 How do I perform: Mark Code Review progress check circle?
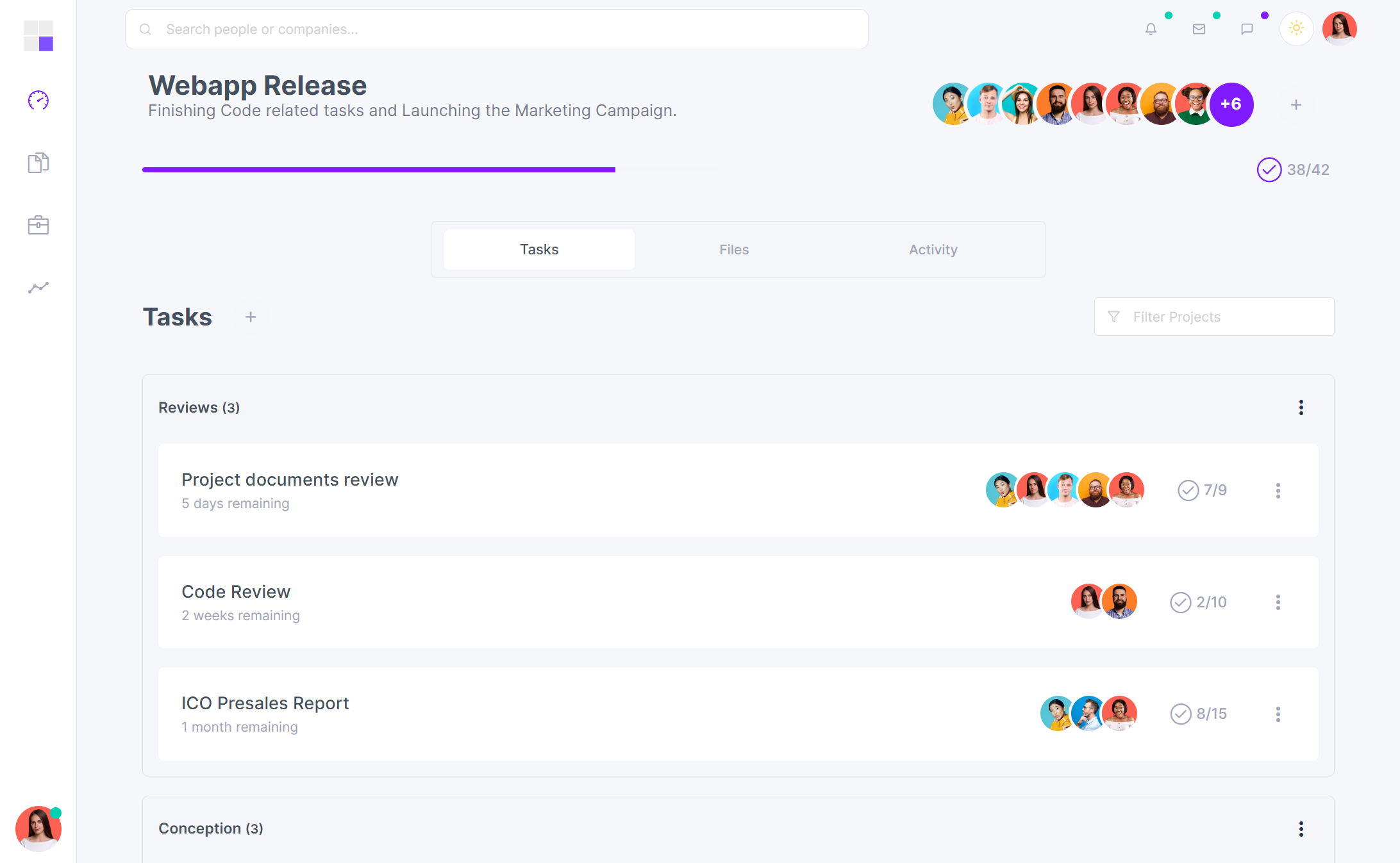tap(1181, 602)
